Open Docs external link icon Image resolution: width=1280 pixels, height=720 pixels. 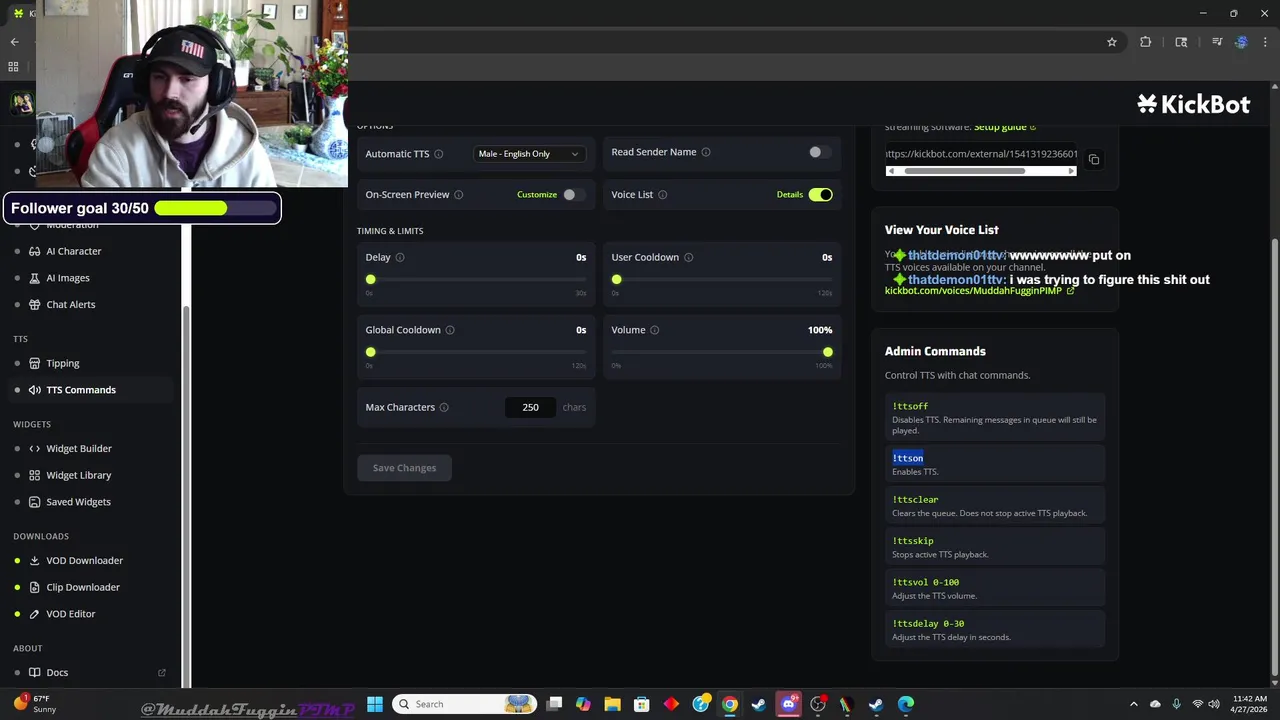tap(162, 673)
